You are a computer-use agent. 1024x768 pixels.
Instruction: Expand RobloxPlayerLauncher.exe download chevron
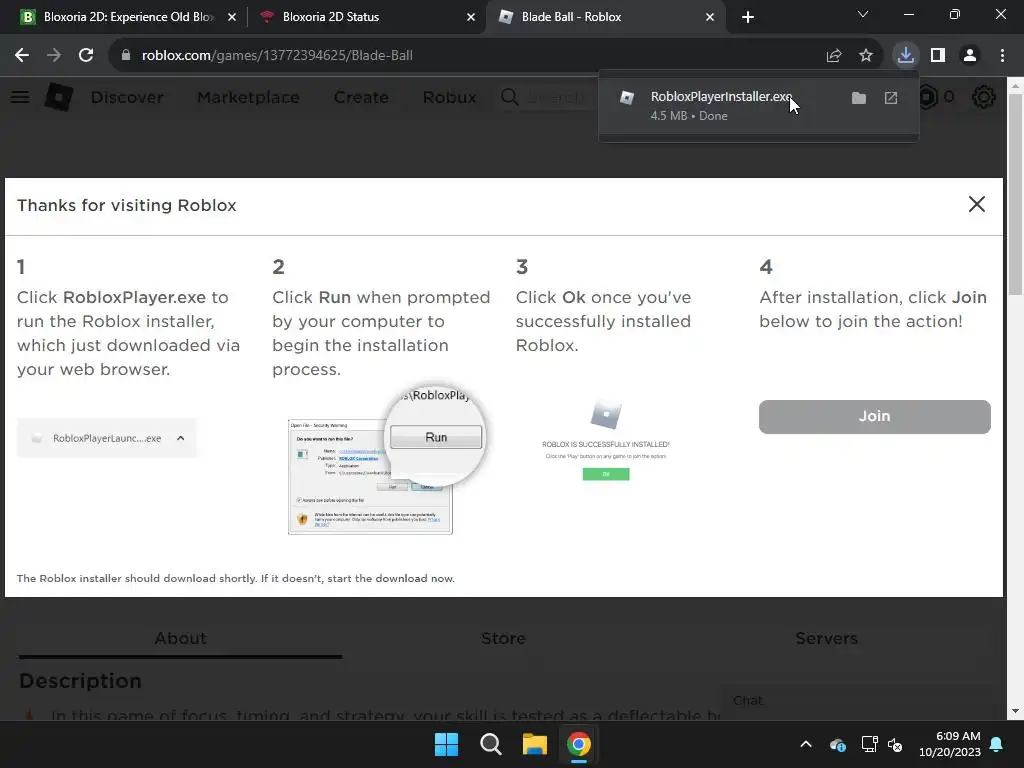point(181,438)
